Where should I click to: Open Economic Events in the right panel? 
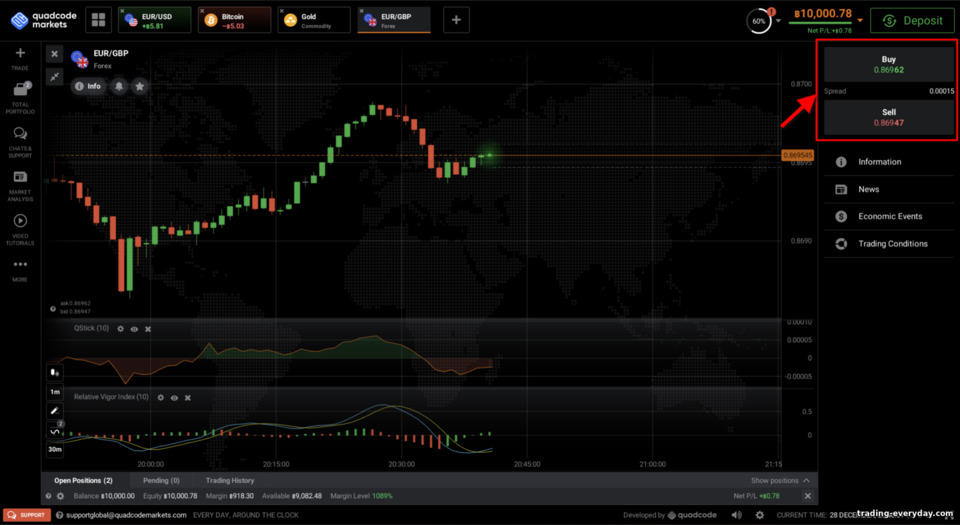(x=888, y=216)
